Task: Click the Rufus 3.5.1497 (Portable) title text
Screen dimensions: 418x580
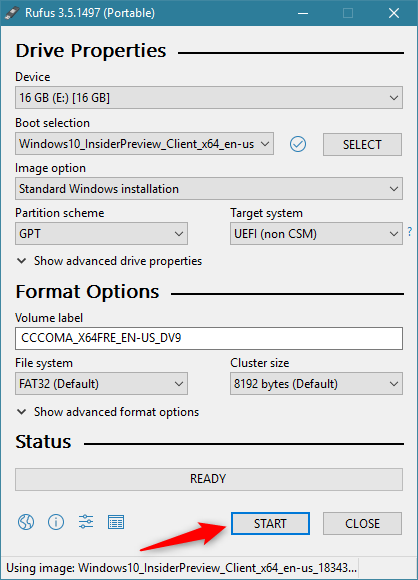Action: point(90,13)
